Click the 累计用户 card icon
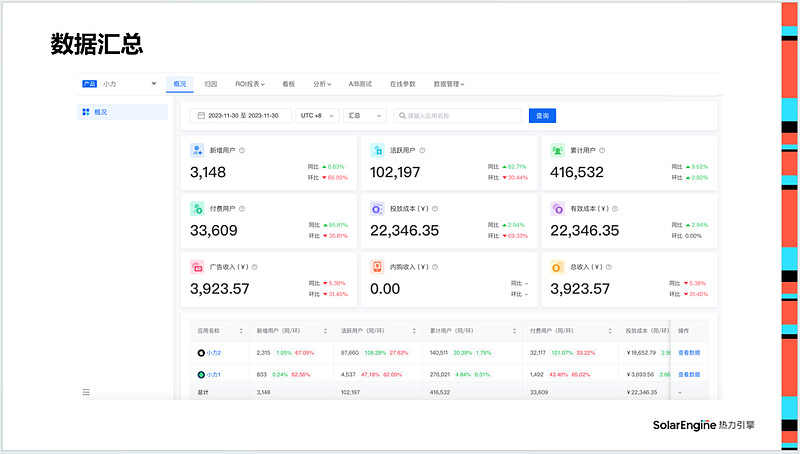 558,150
